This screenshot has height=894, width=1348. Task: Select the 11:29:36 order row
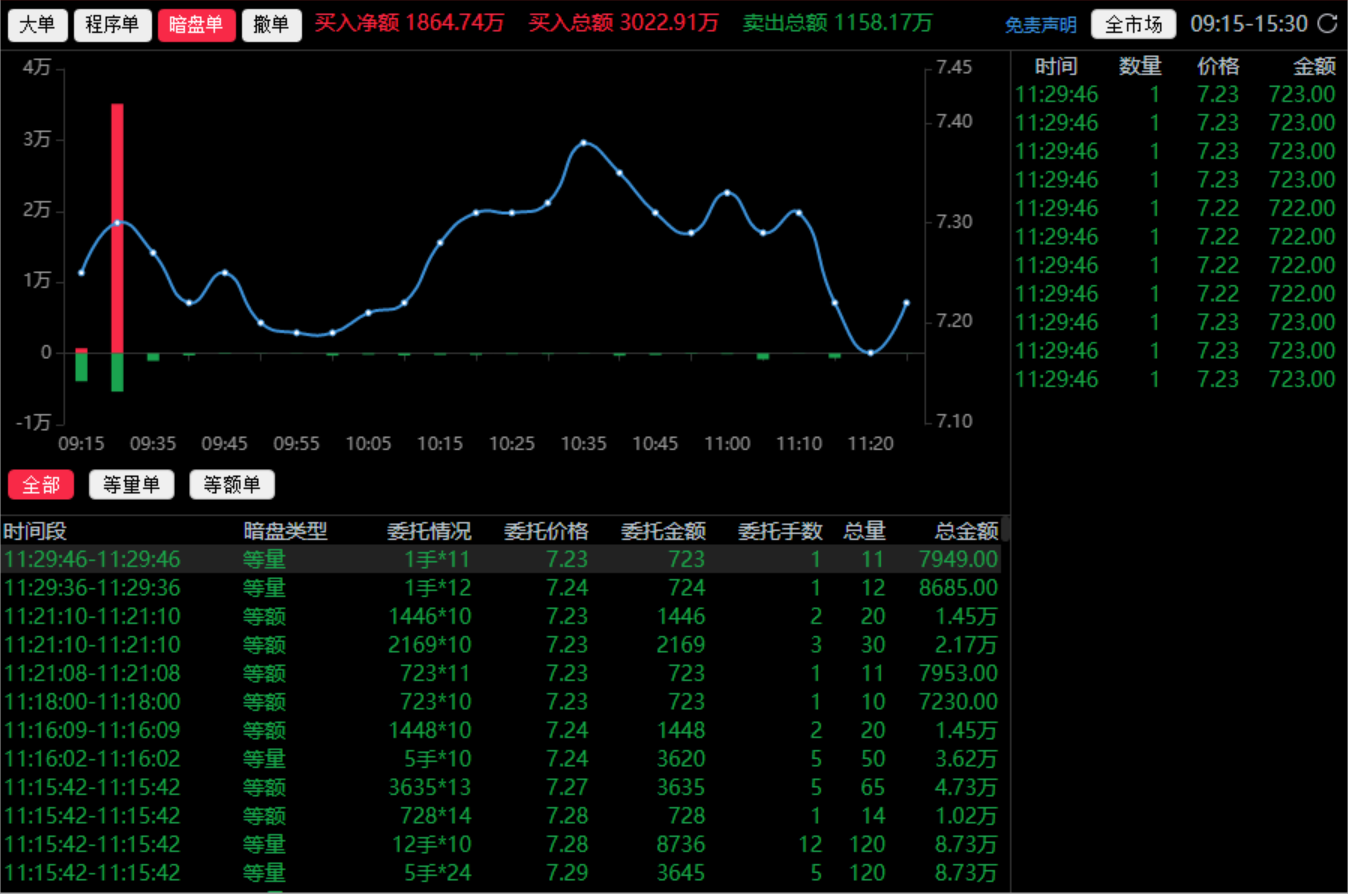pos(500,587)
